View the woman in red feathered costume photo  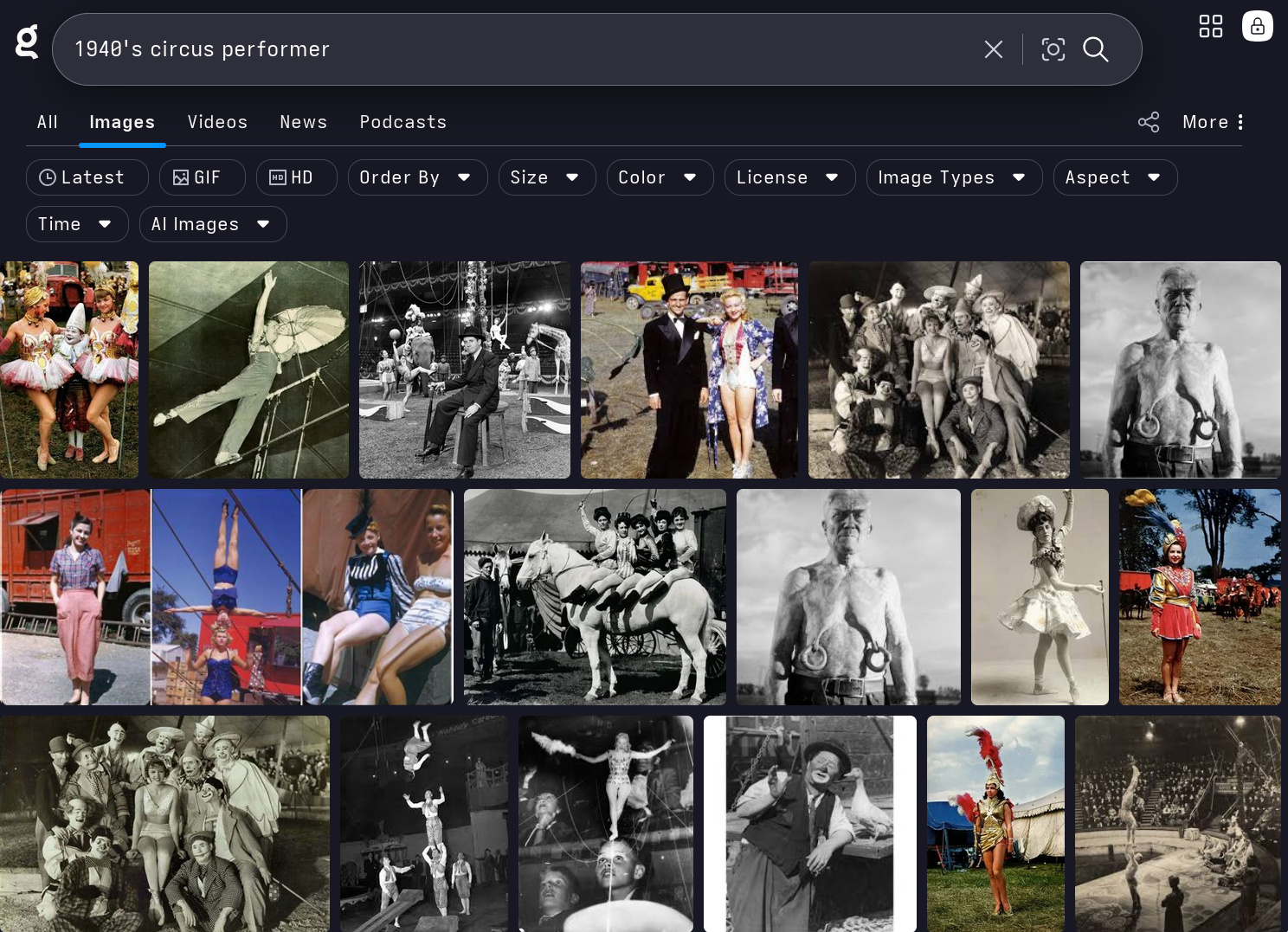tap(1201, 597)
